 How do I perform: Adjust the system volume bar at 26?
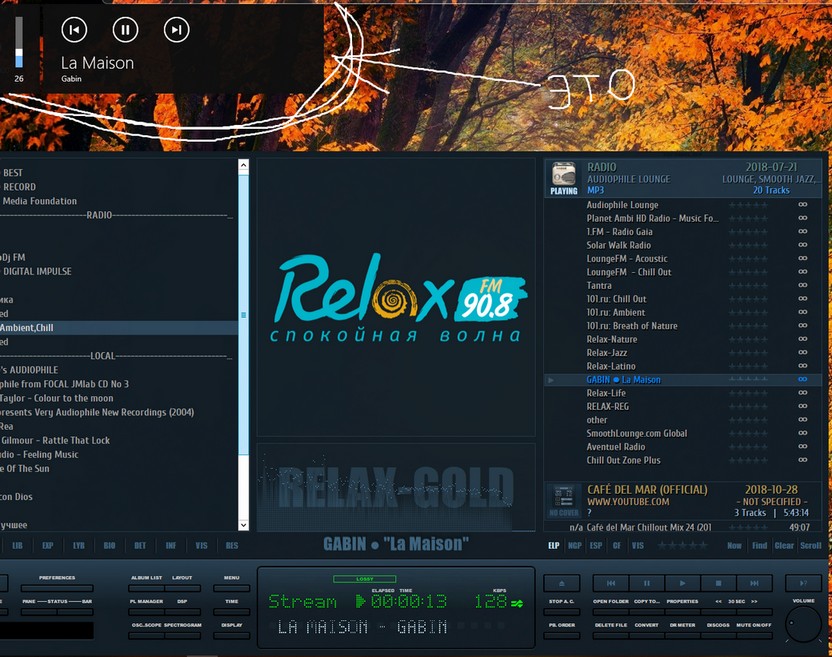click(x=18, y=44)
